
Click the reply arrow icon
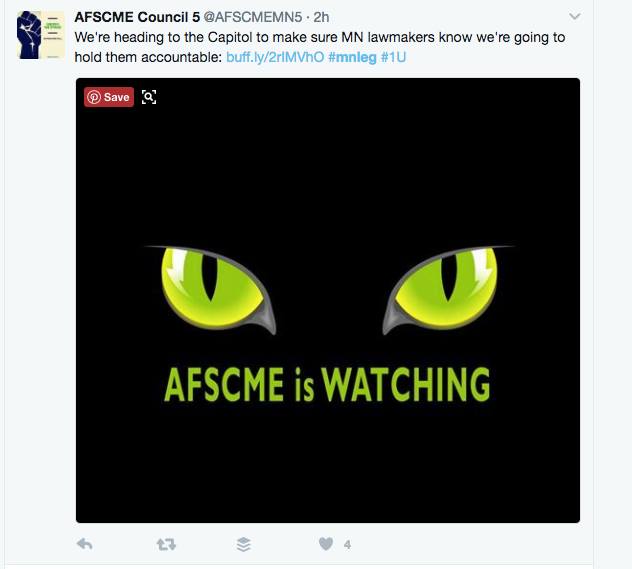(x=85, y=544)
